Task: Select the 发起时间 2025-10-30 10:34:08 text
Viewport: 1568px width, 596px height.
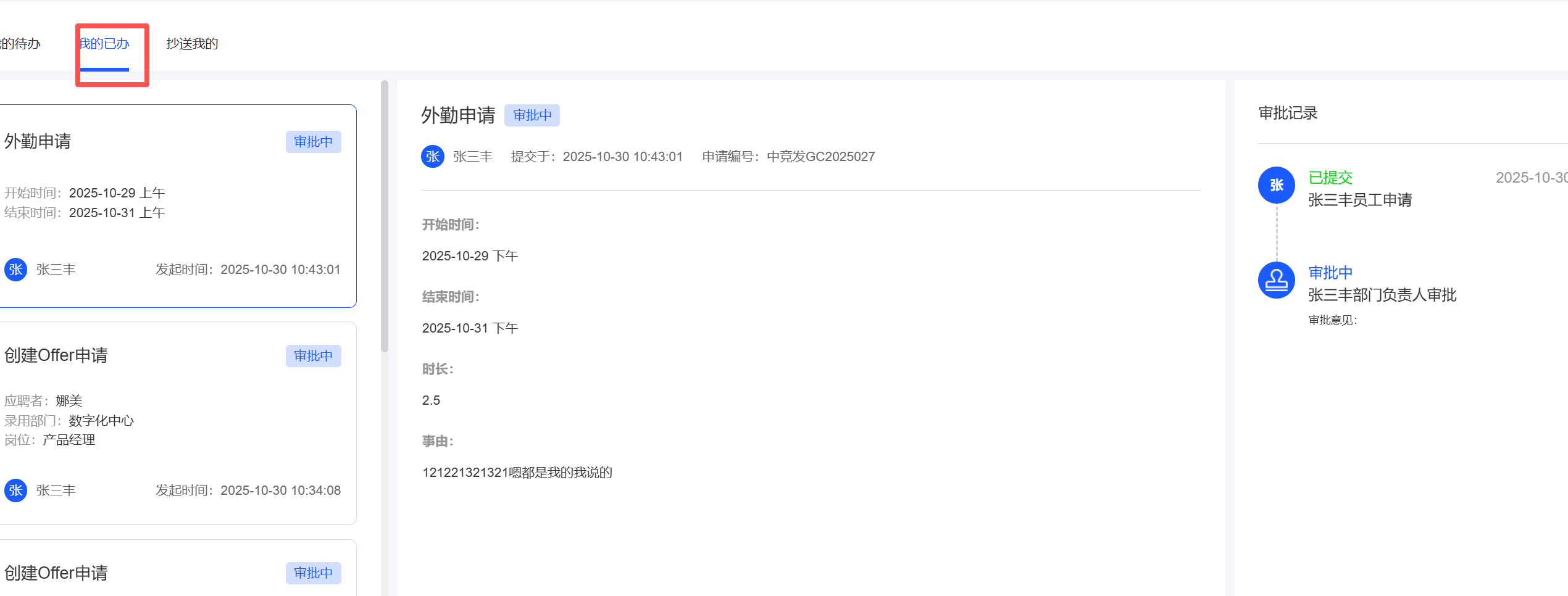Action: coord(248,490)
